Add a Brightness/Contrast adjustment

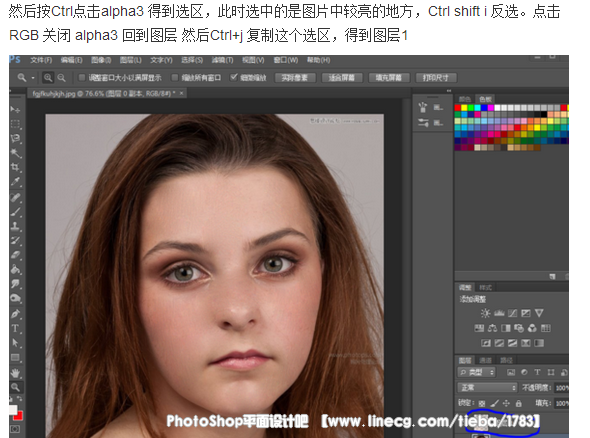(485, 313)
